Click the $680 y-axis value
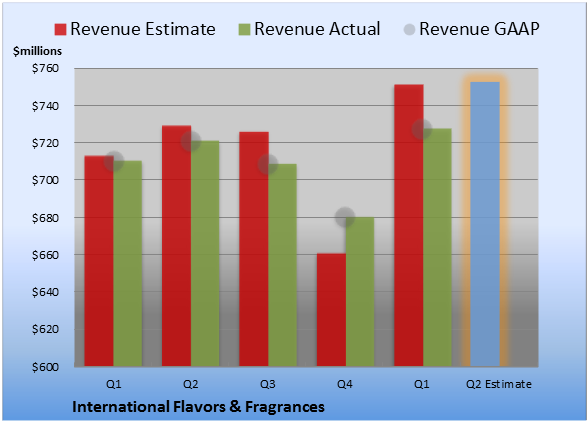This screenshot has width=588, height=422. [45, 218]
